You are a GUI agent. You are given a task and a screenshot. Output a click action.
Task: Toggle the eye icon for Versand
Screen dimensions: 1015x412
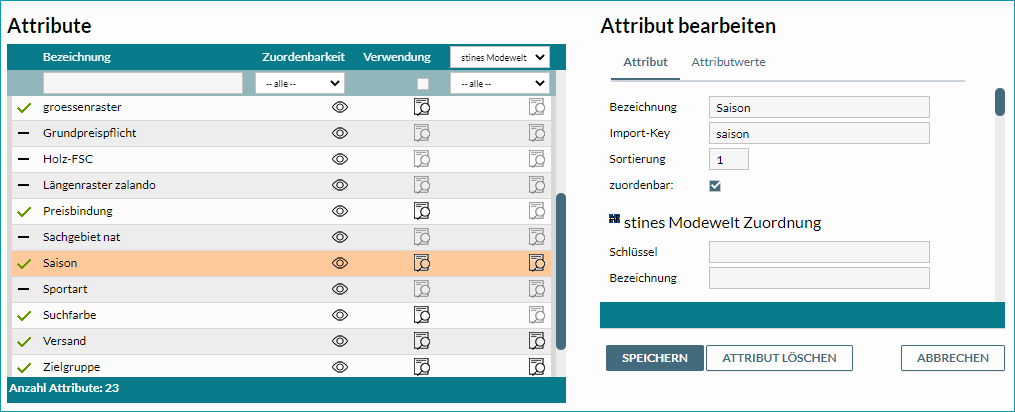click(340, 341)
